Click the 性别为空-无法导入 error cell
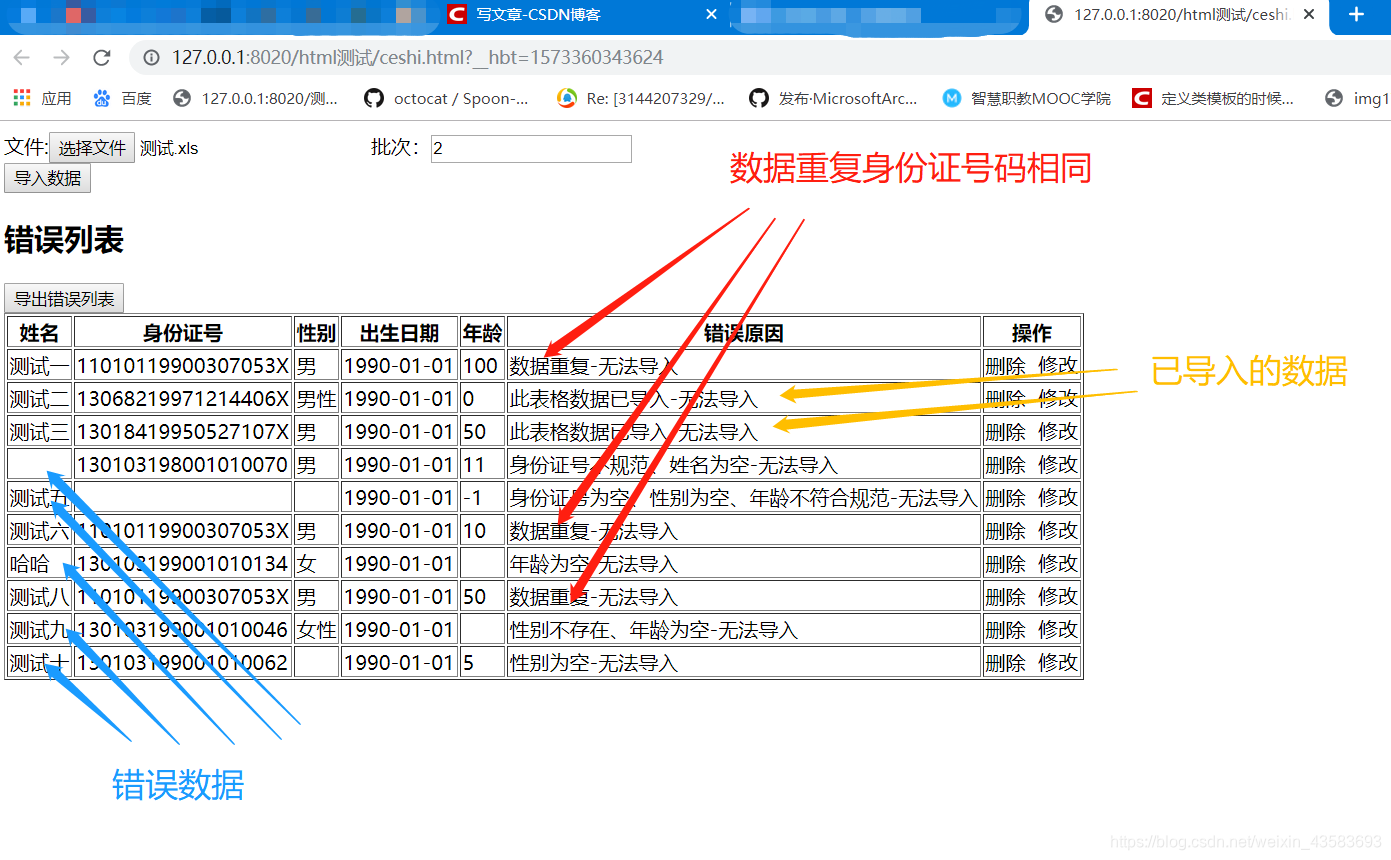 click(744, 663)
